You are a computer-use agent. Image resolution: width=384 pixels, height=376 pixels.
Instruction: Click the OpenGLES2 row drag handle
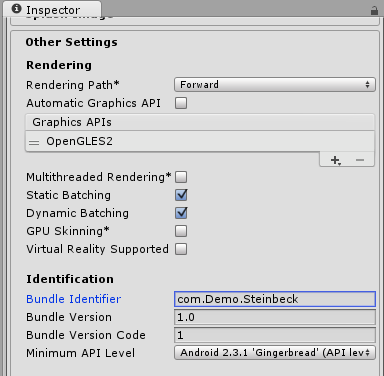coord(34,142)
